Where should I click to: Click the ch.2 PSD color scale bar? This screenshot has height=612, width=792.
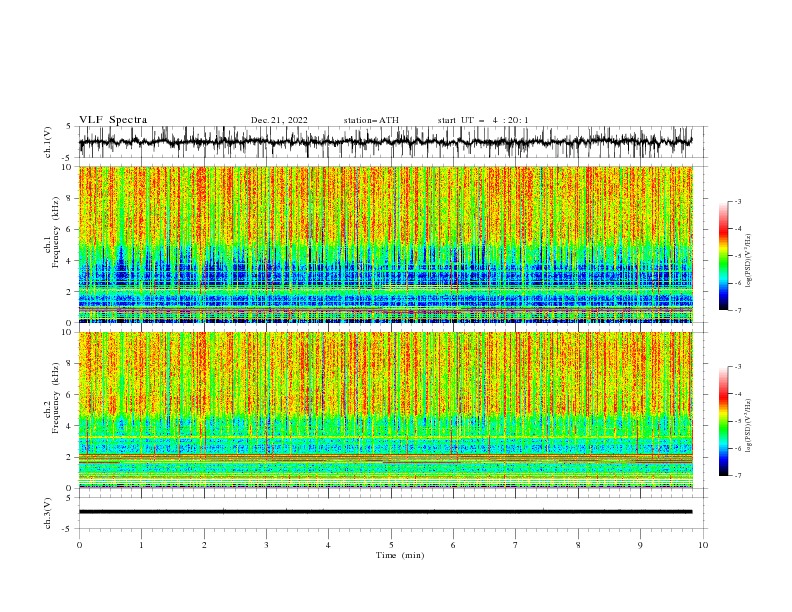pyautogui.click(x=723, y=421)
